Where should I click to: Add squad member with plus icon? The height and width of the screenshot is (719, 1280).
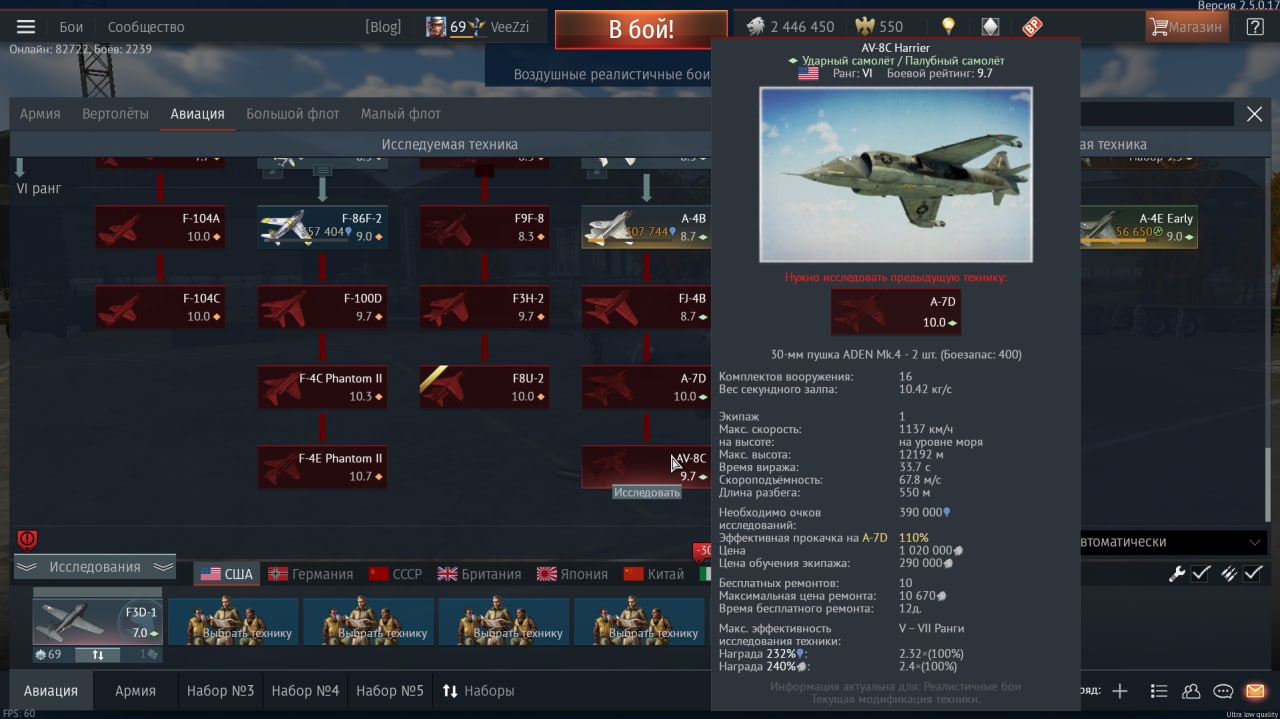(x=1120, y=691)
